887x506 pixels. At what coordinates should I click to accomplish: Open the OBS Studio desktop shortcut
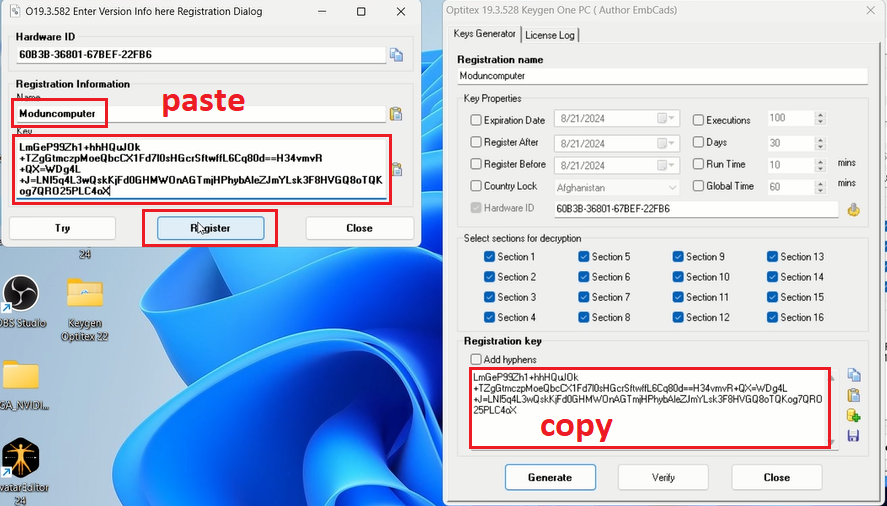[20, 297]
